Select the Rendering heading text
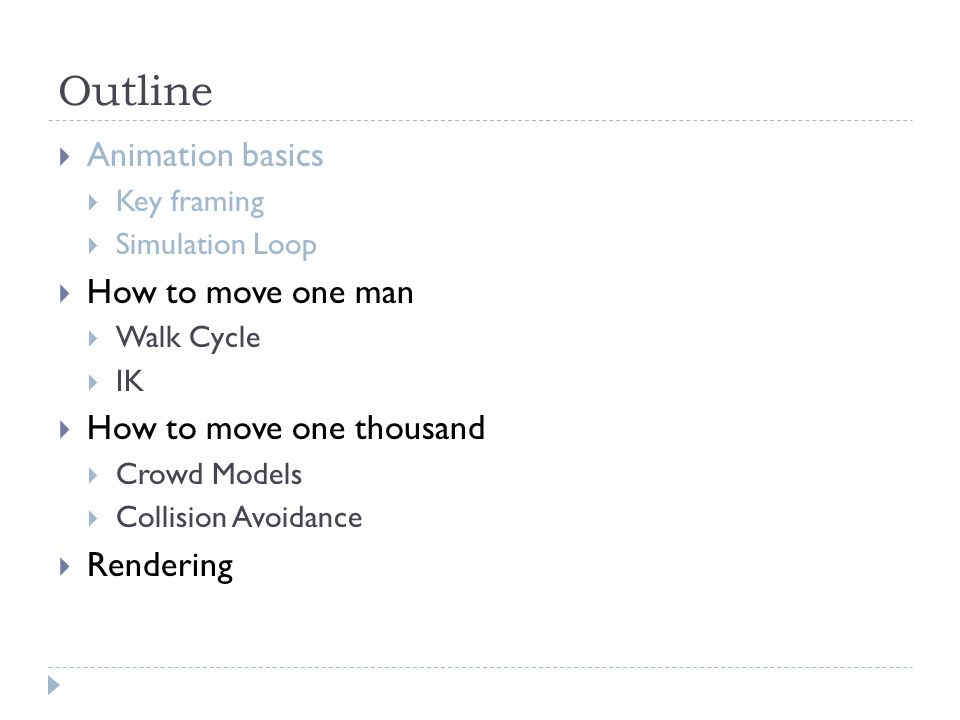 (160, 566)
